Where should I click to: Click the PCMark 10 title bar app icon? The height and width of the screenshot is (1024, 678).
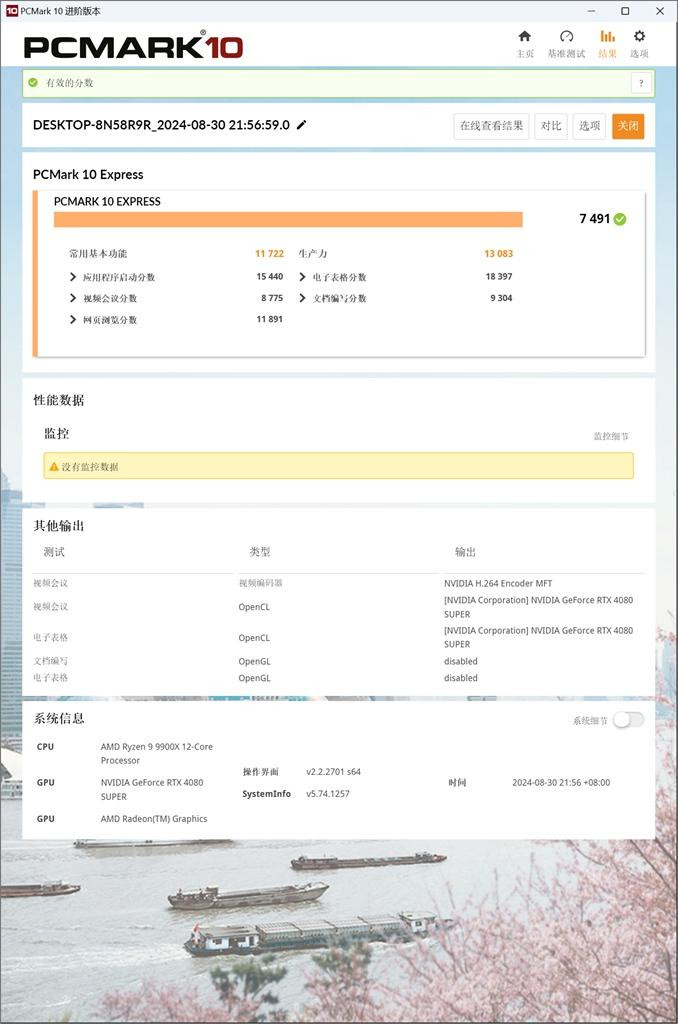coord(12,11)
